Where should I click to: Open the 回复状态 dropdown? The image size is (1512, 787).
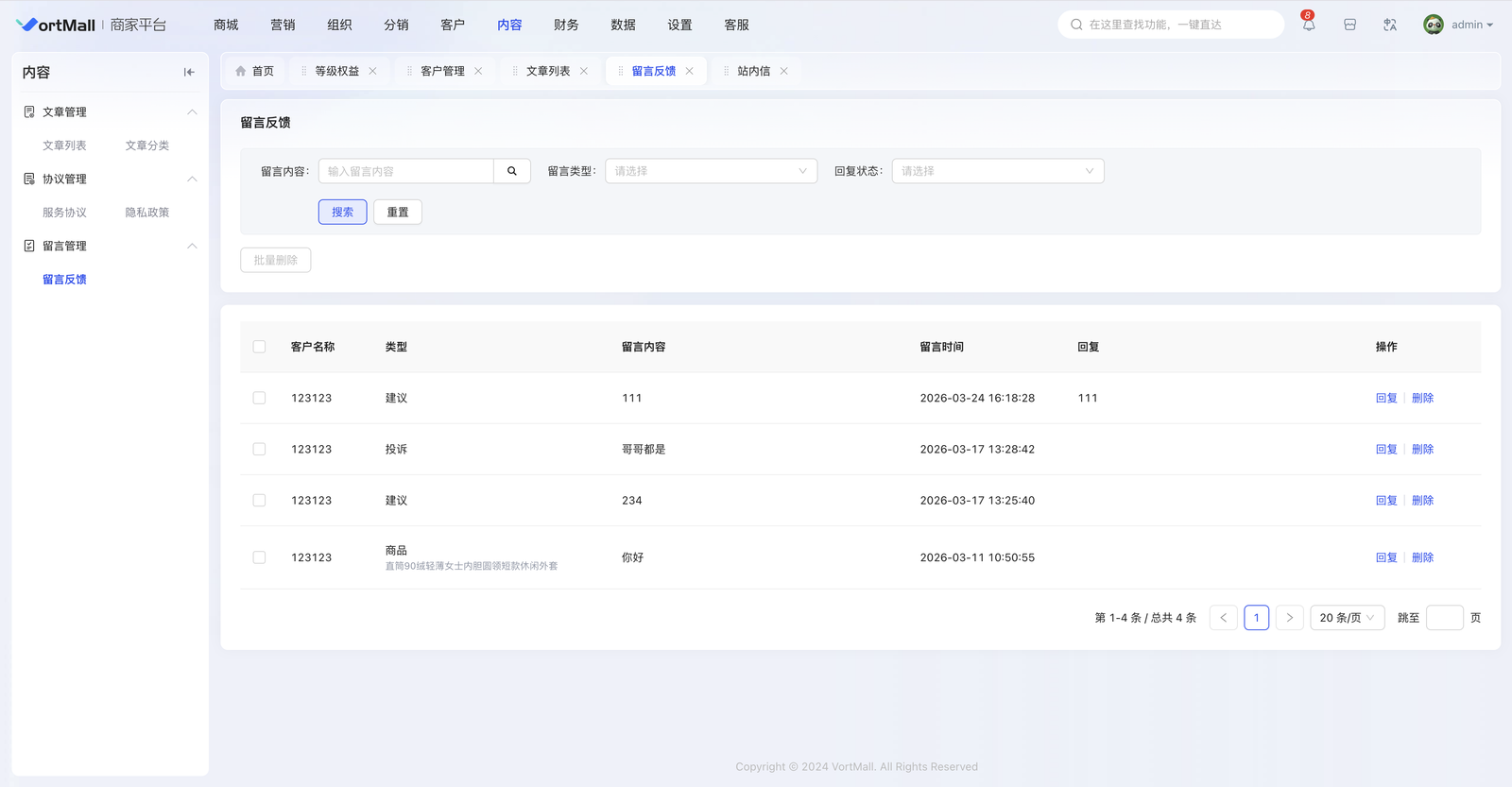pos(997,171)
